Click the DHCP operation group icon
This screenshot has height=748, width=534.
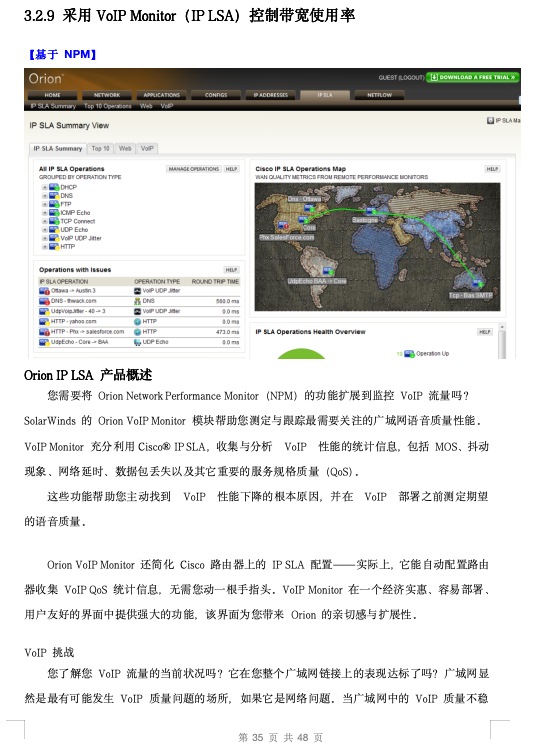coord(54,187)
